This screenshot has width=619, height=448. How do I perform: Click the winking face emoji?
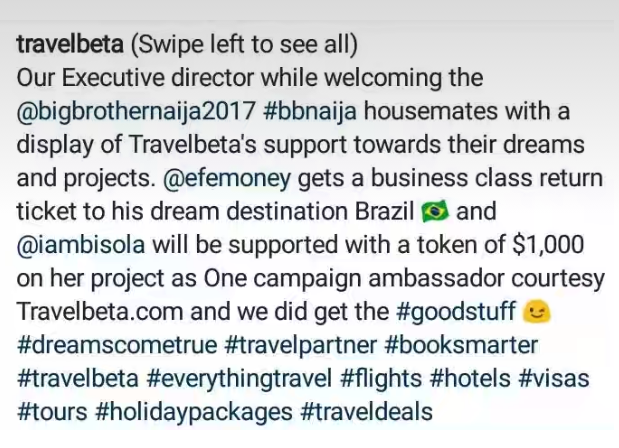click(x=536, y=311)
